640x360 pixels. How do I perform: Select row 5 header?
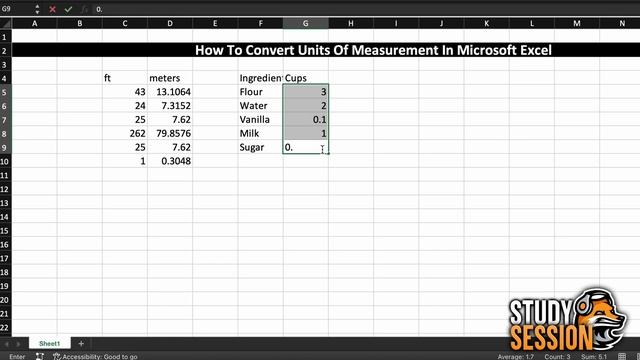point(6,92)
